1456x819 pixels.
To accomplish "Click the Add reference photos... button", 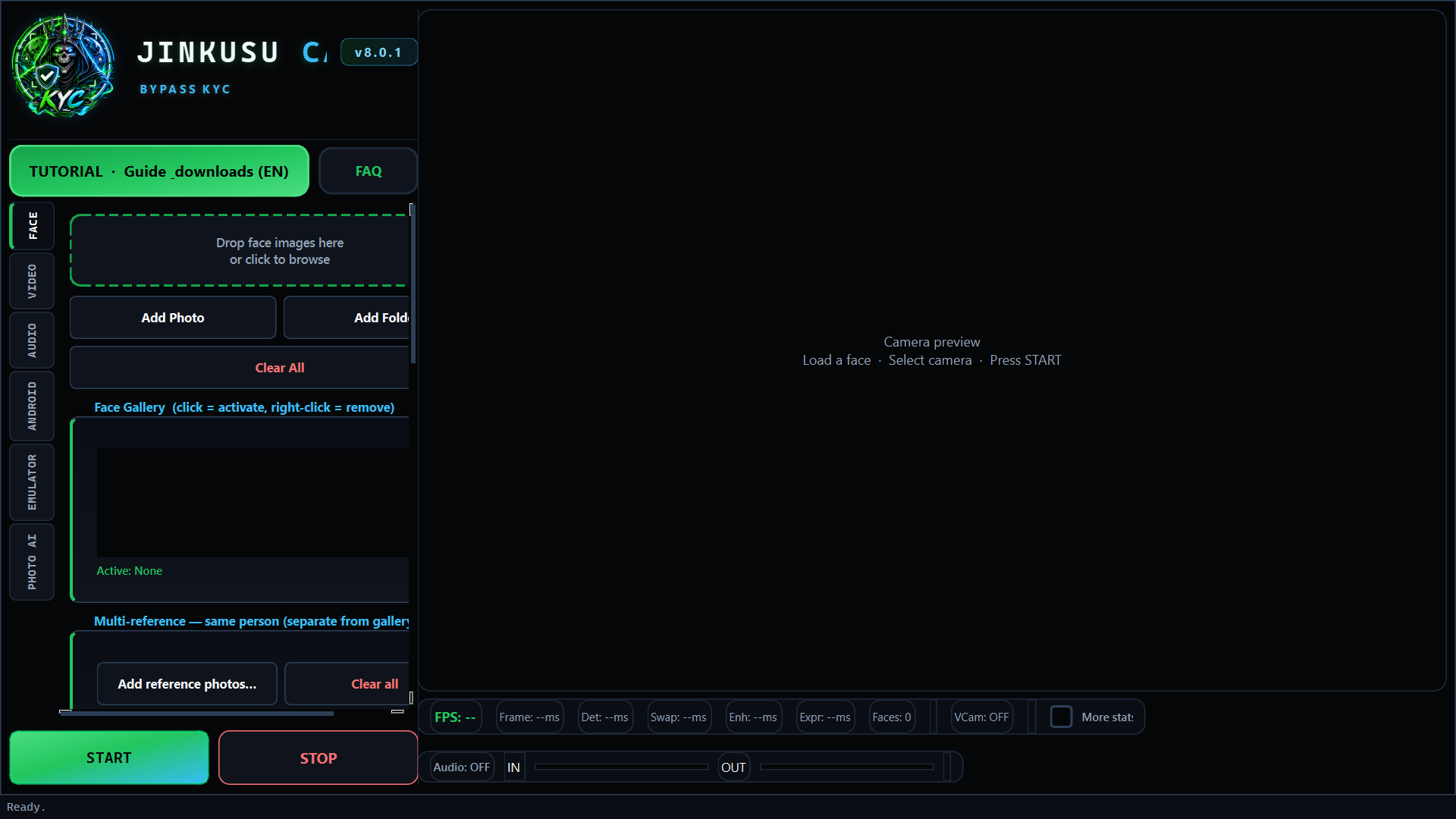I will [187, 684].
